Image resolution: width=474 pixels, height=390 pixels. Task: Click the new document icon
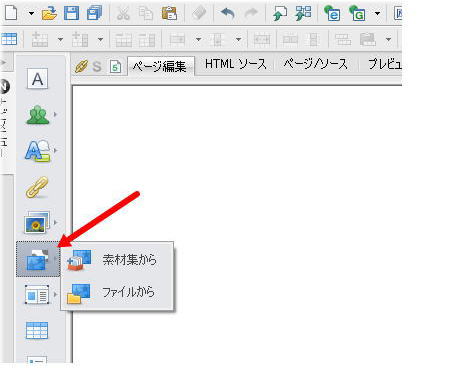(x=11, y=13)
